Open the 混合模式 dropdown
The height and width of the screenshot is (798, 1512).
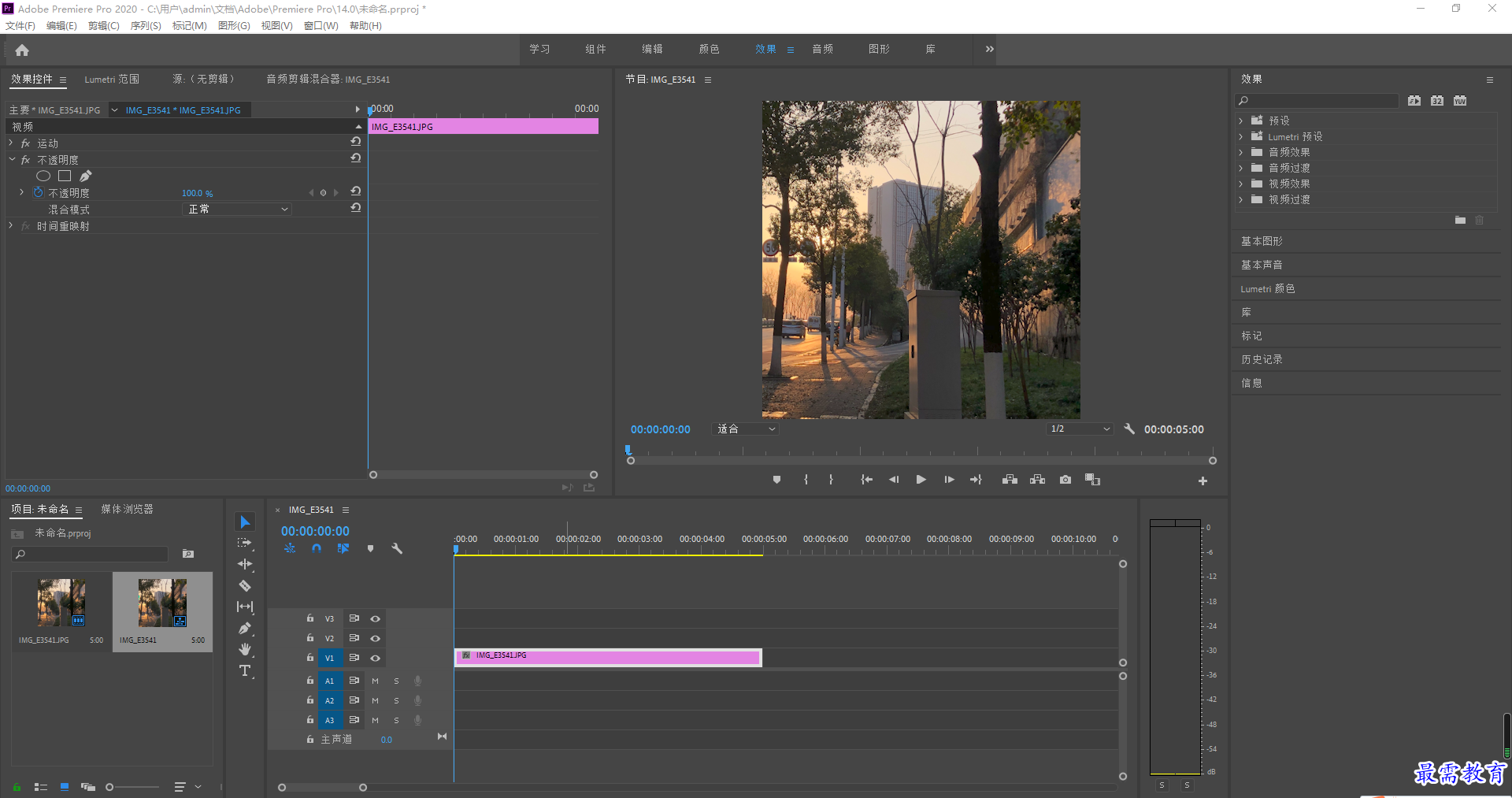pyautogui.click(x=237, y=209)
